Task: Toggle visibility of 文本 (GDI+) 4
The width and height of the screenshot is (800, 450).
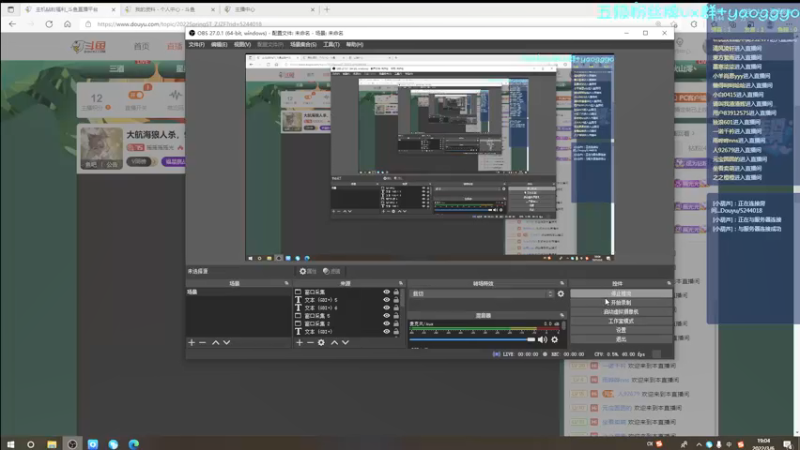Action: tap(386, 308)
